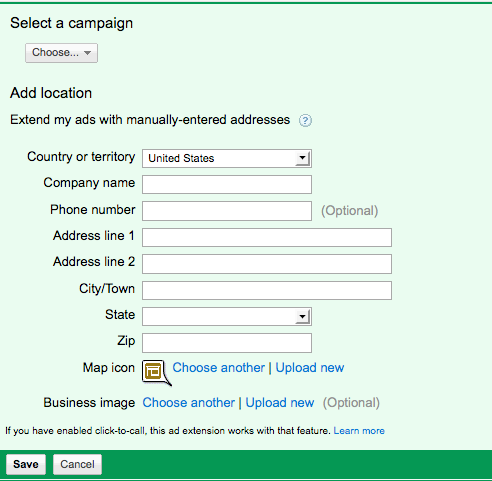The height and width of the screenshot is (481, 492).
Task: Choose another map icon link
Action: click(x=218, y=368)
